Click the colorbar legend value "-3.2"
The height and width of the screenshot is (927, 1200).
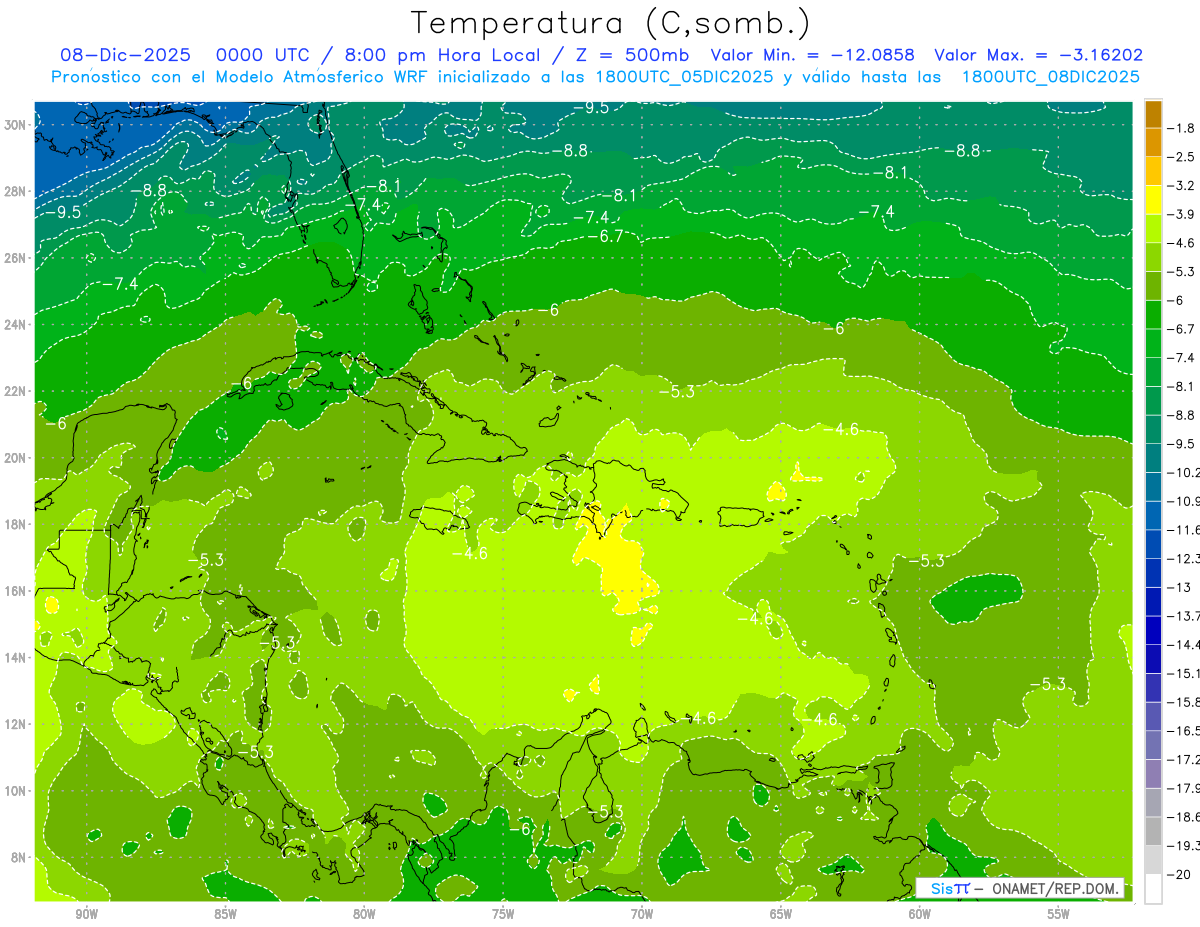(x=1181, y=186)
